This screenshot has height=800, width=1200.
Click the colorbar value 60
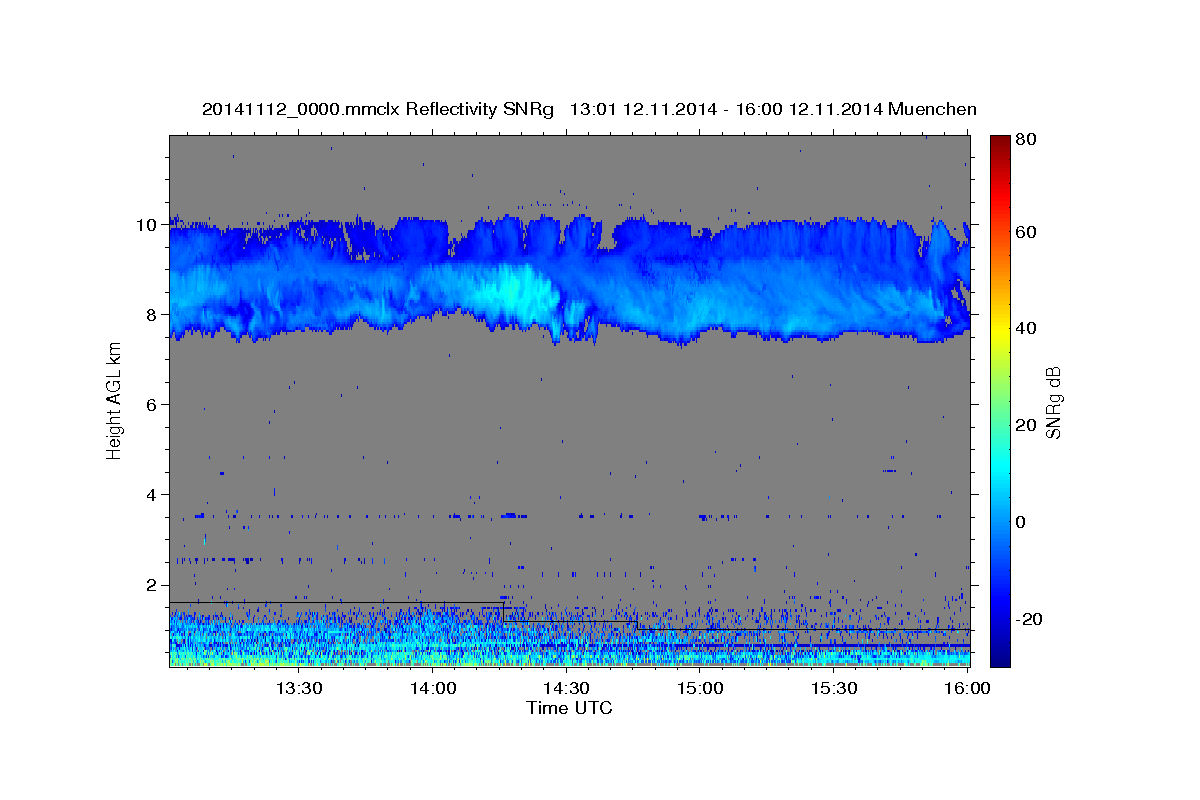[x=1027, y=232]
